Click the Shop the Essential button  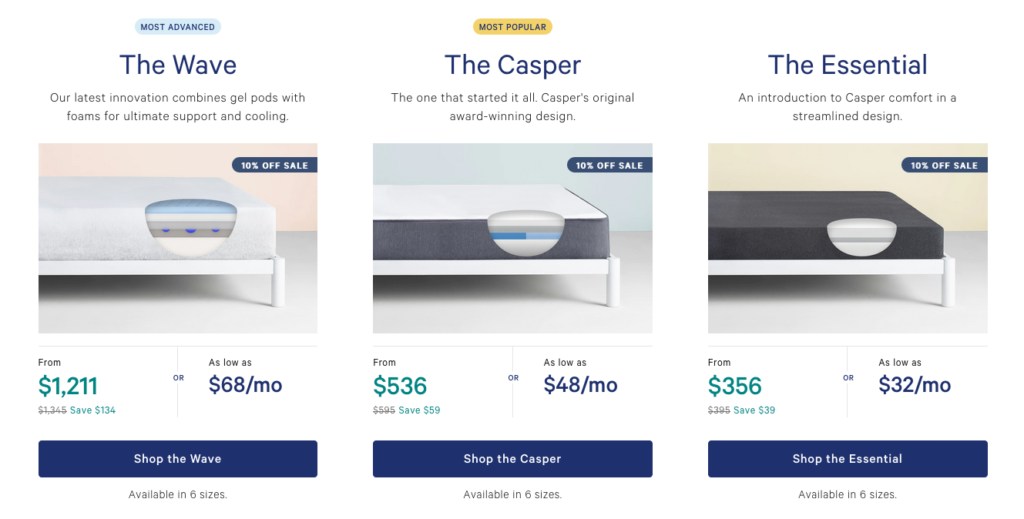tap(848, 458)
